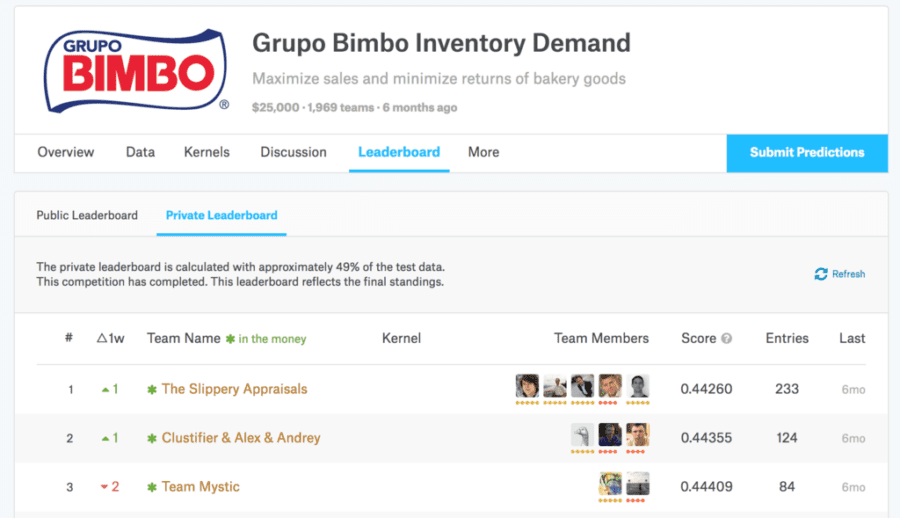Click first avatar of Team Mystic

point(610,484)
